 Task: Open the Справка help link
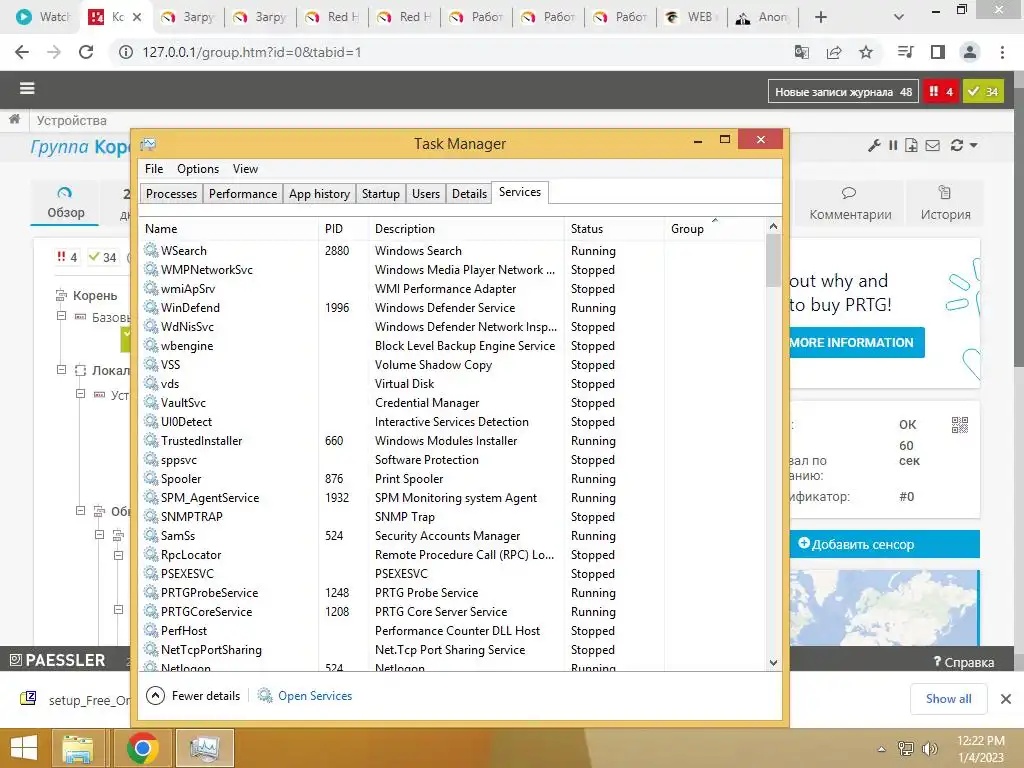click(964, 662)
